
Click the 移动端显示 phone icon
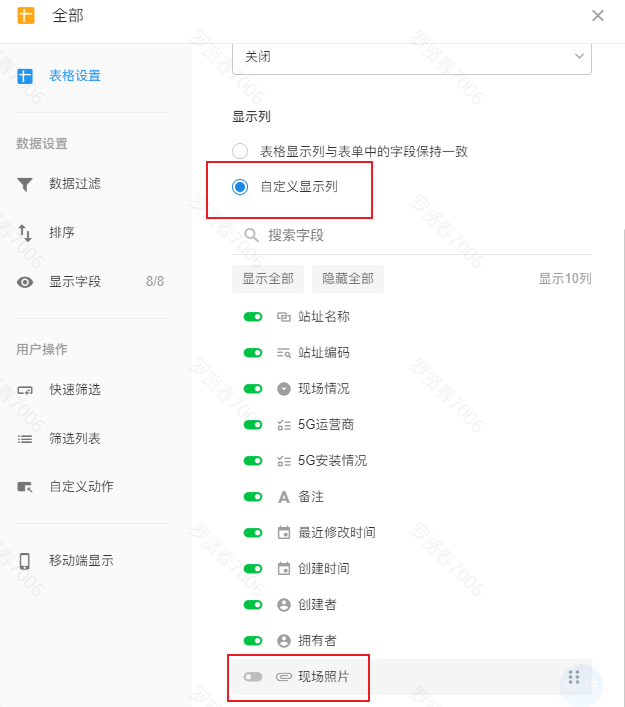click(x=25, y=561)
